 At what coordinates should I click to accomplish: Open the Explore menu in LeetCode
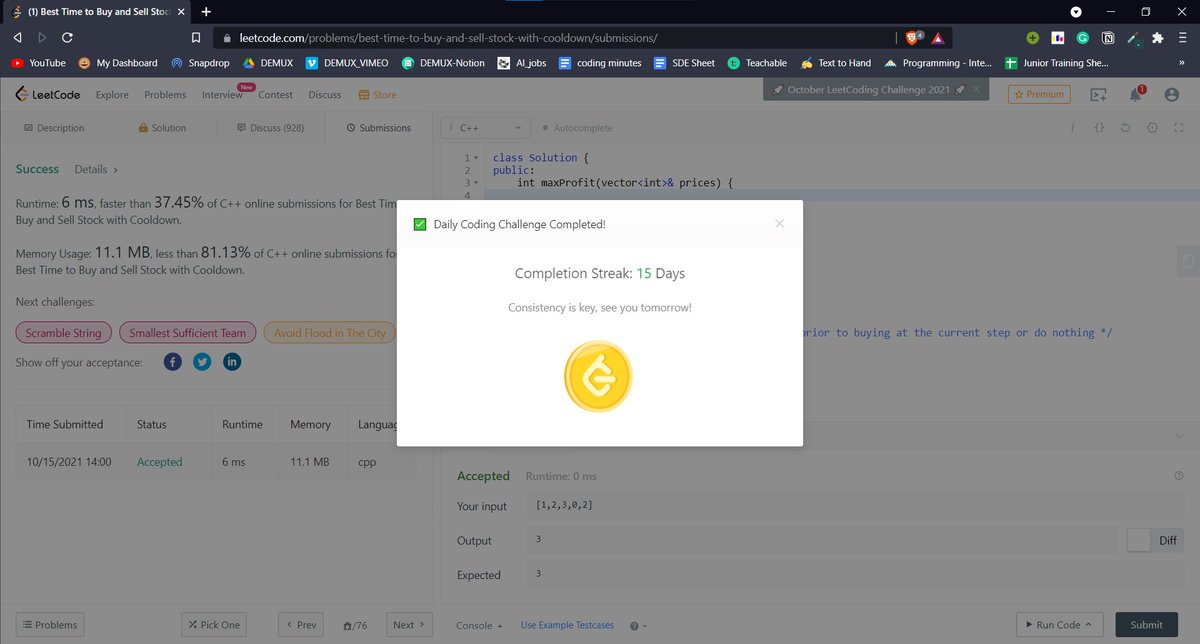click(112, 95)
